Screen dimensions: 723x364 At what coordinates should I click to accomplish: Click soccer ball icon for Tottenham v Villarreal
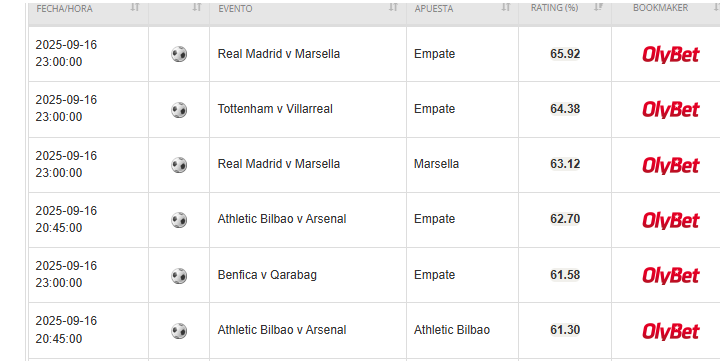click(x=179, y=110)
